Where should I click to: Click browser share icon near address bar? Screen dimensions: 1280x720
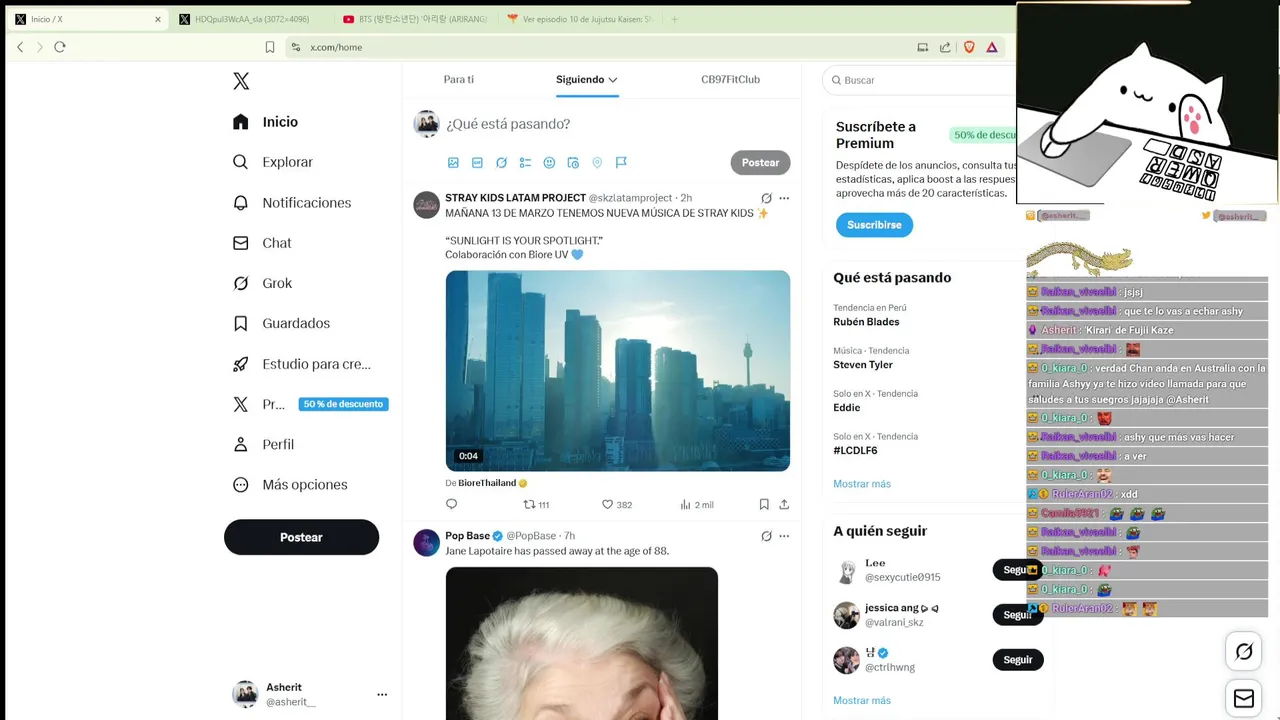coord(945,47)
